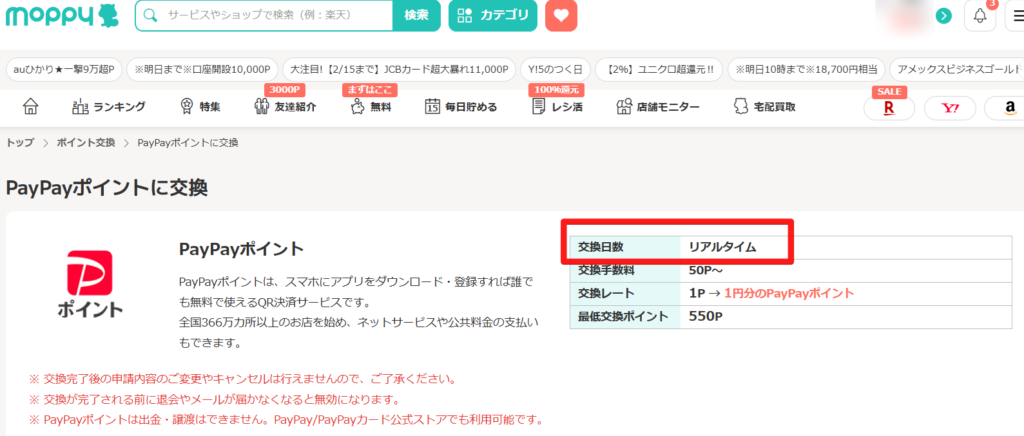The width and height of the screenshot is (1024, 436).
Task: Click the Amazon shortcut icon
Action: pos(1007,108)
